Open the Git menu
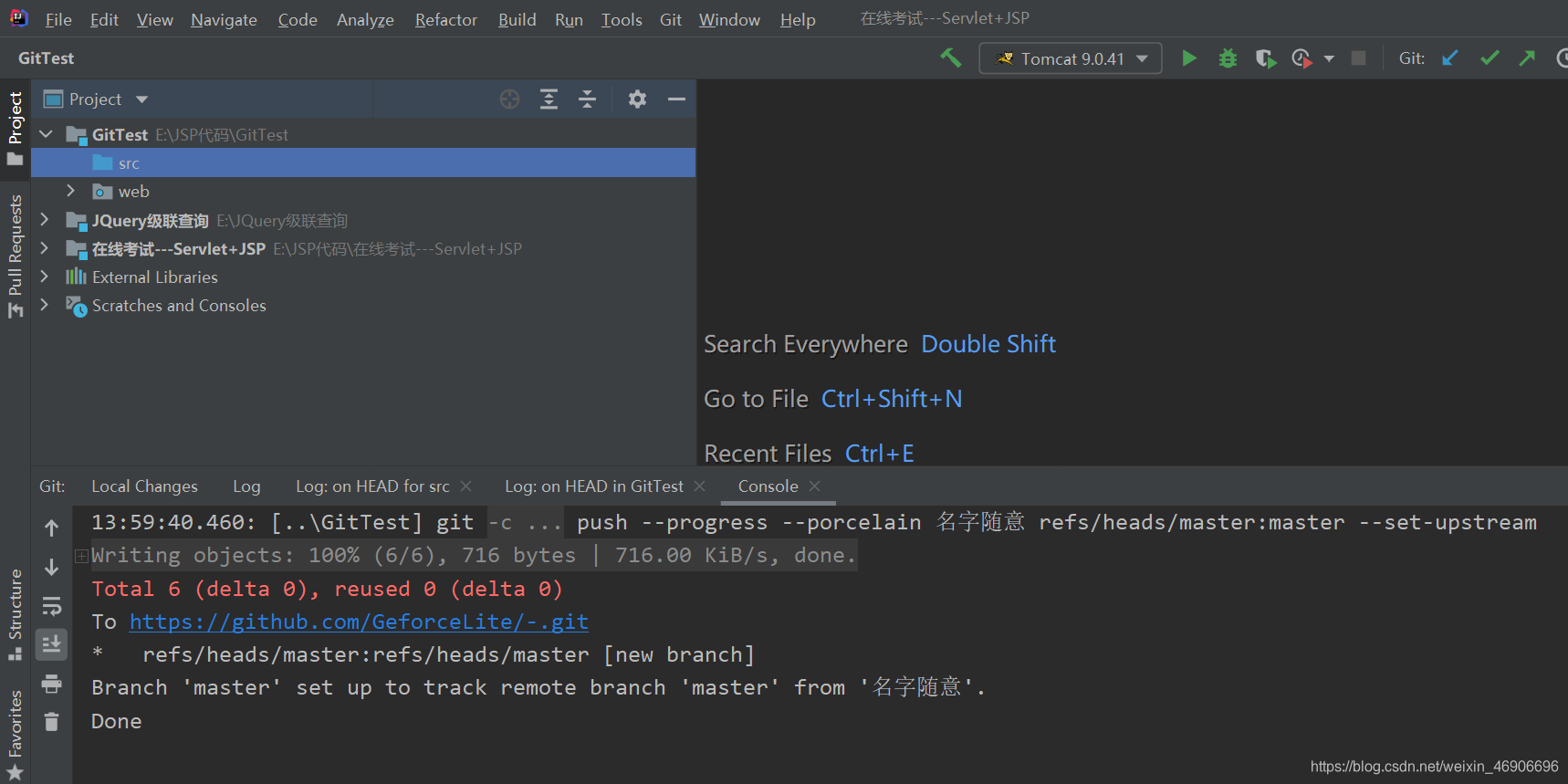The height and width of the screenshot is (784, 1568). click(671, 20)
